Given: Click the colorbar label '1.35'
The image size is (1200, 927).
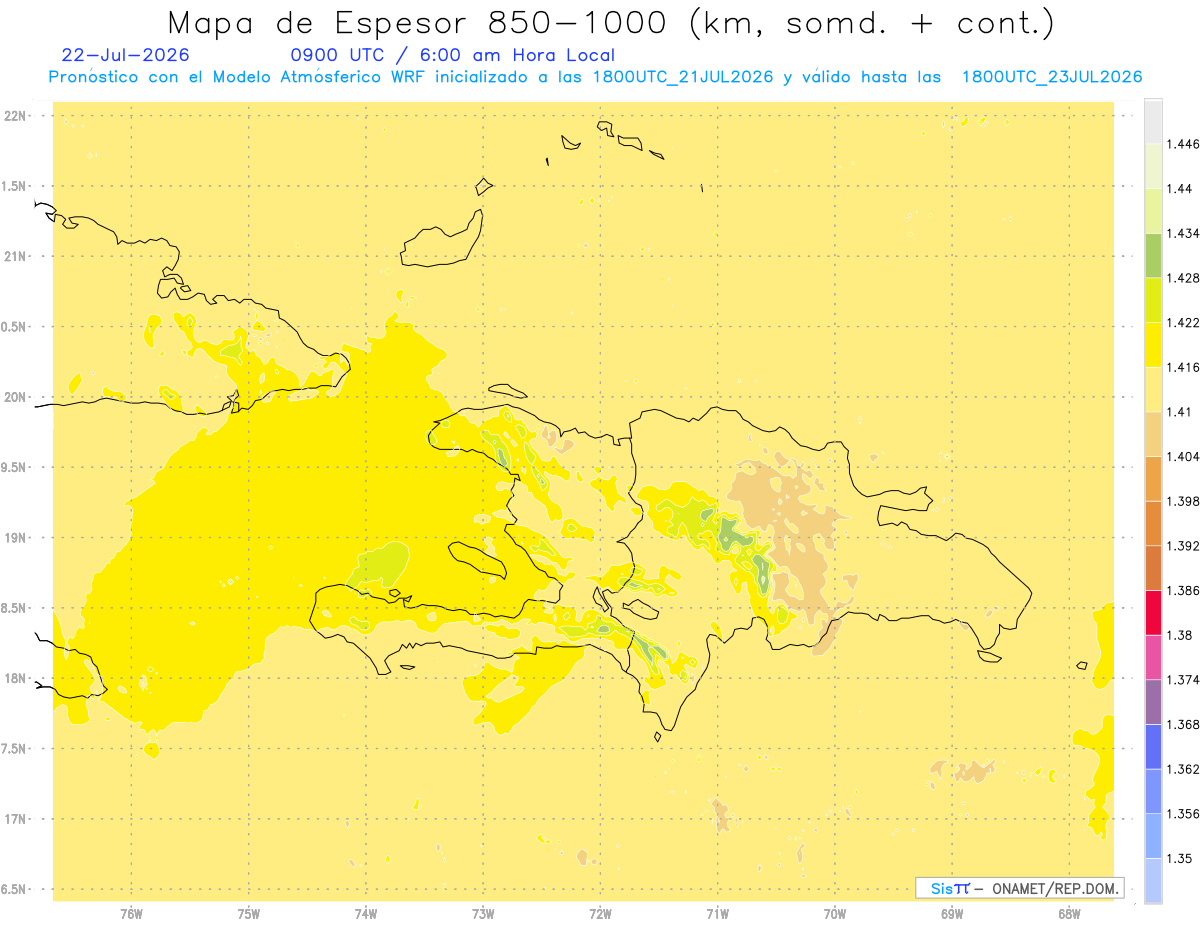Looking at the screenshot, I should point(1179,858).
